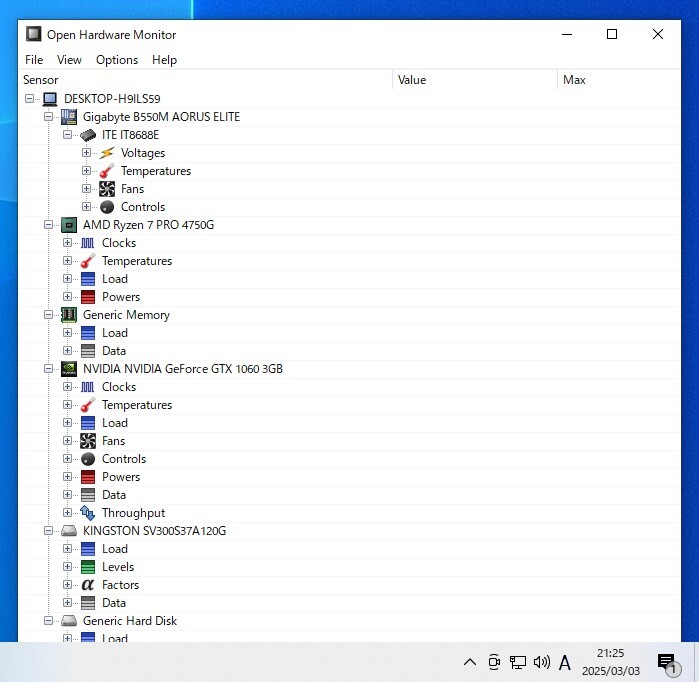Viewport: 699px width, 682px height.
Task: Click the NVIDIA GeForce GTX 1060 GPU icon
Action: point(69,369)
